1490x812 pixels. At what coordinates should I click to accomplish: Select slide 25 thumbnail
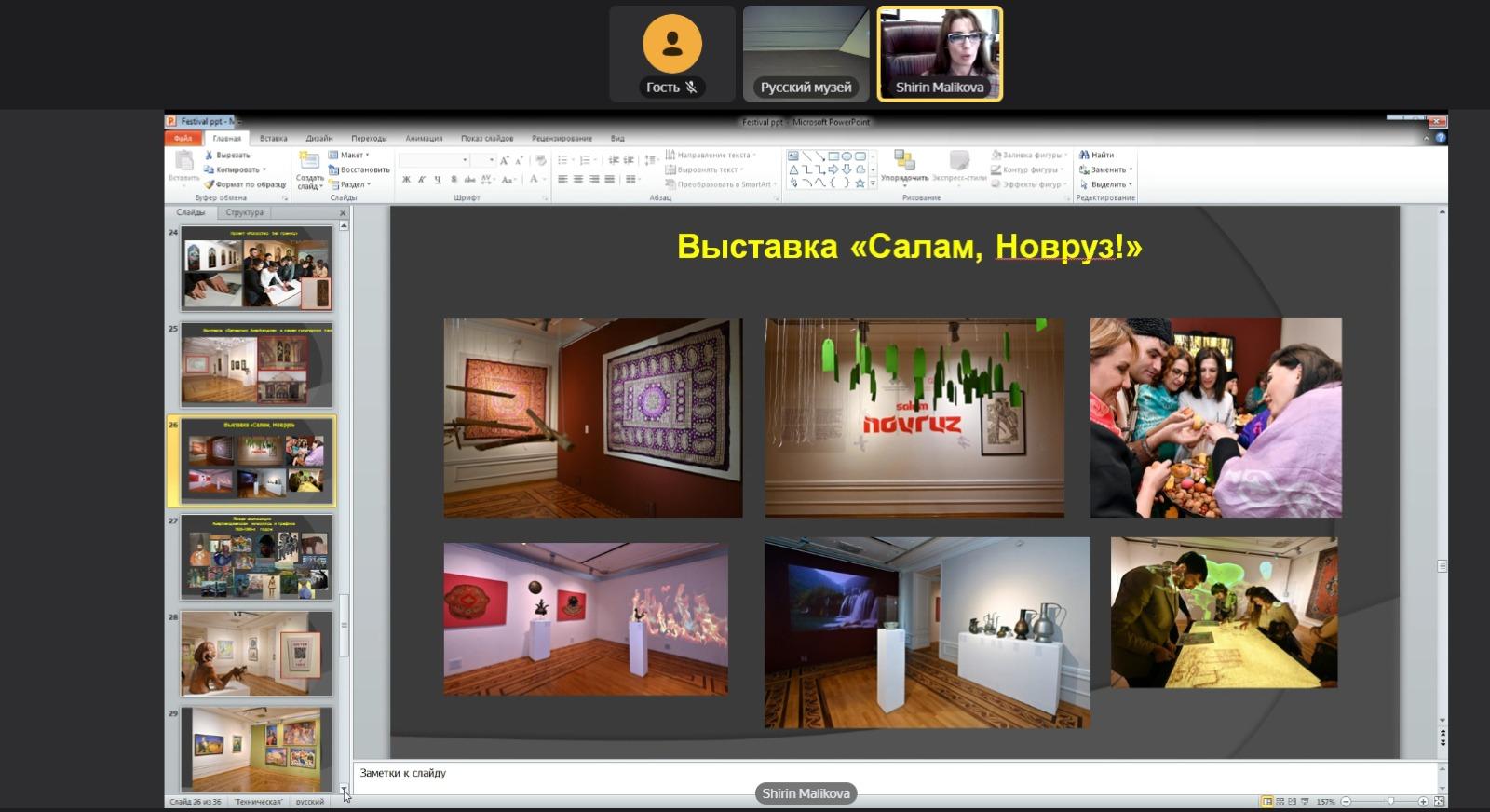(x=256, y=365)
